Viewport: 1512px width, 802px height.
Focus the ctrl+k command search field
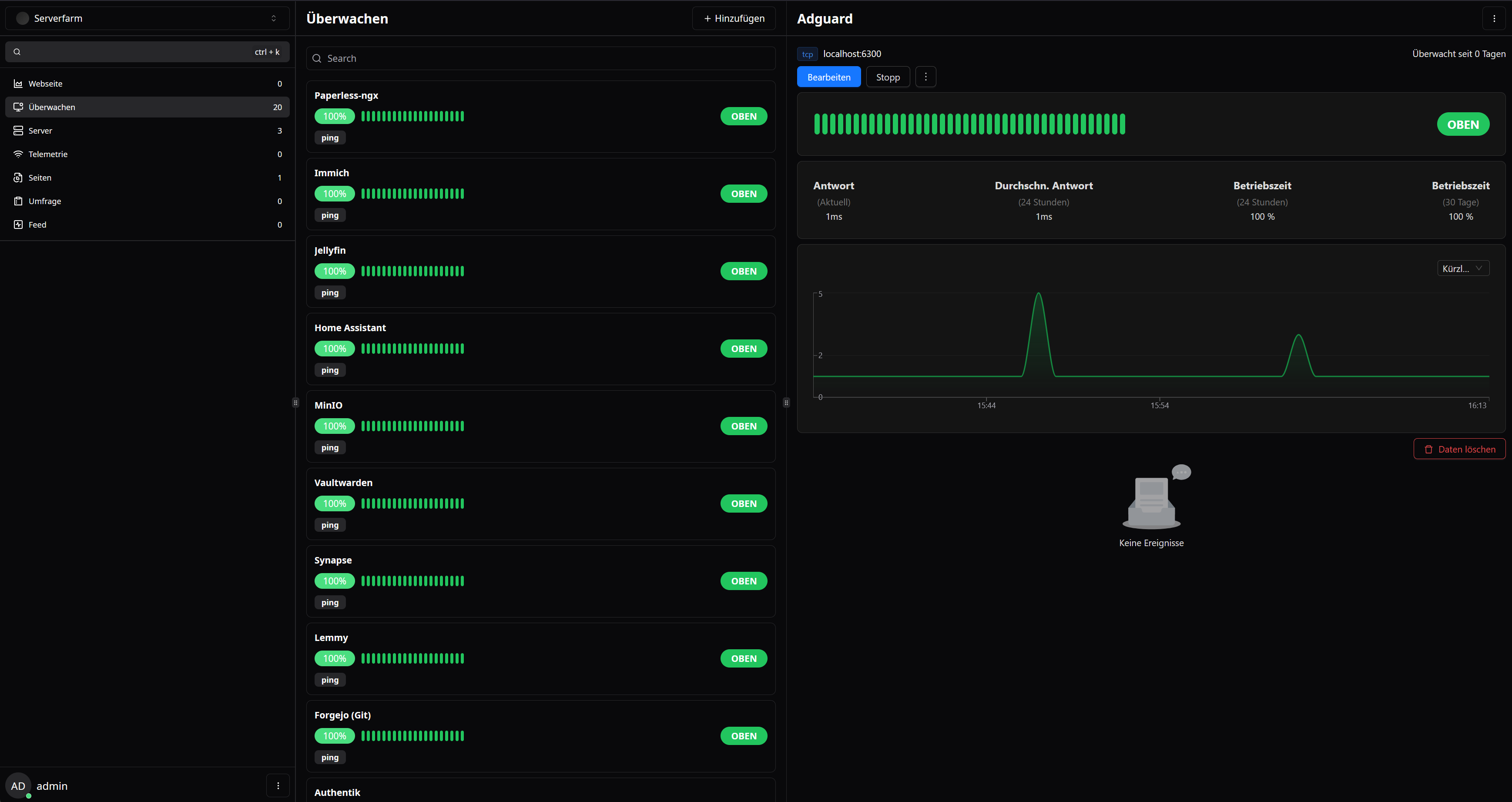click(148, 52)
